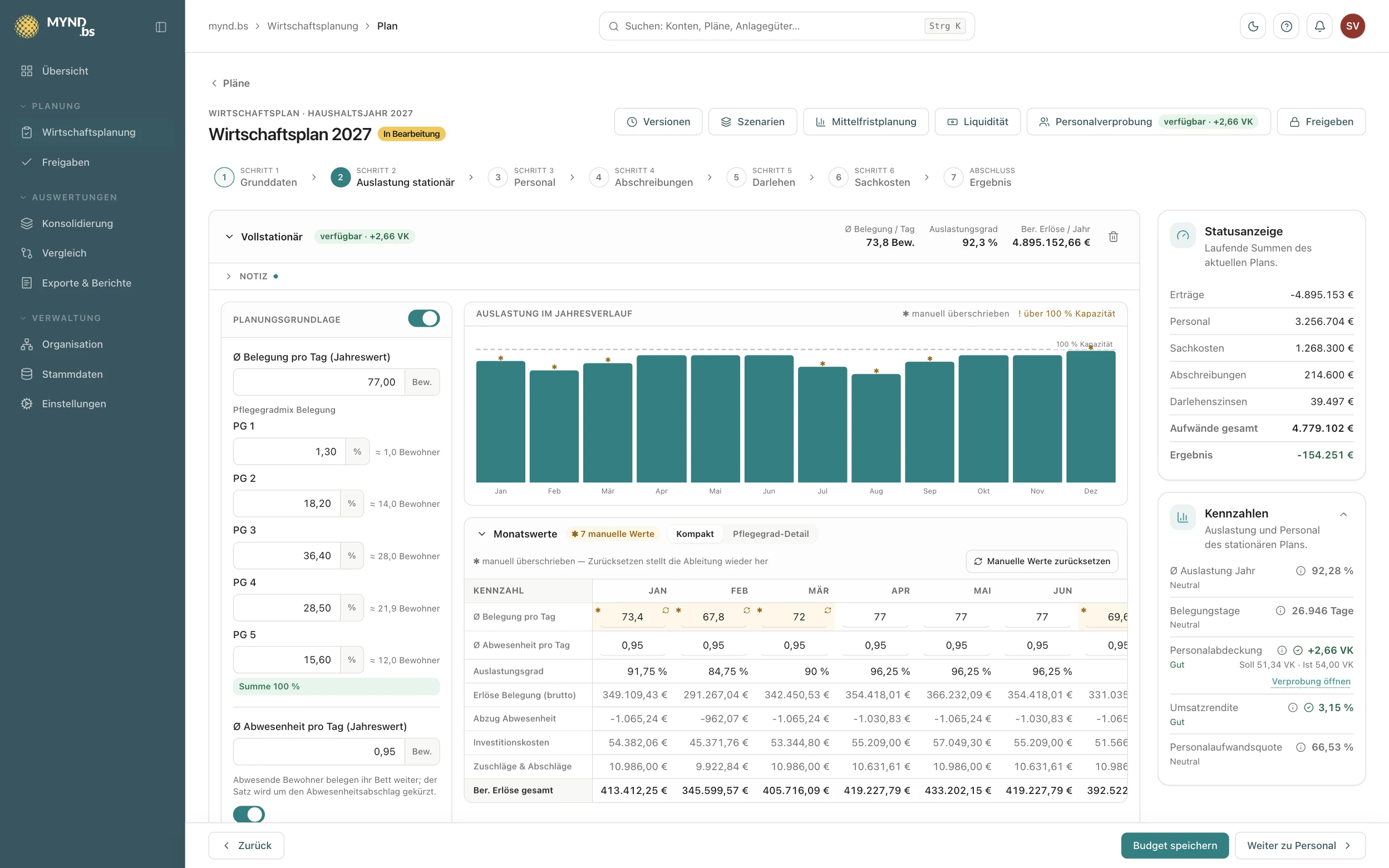This screenshot has width=1389, height=868.
Task: Select the Kompakt view tab
Action: tap(694, 534)
